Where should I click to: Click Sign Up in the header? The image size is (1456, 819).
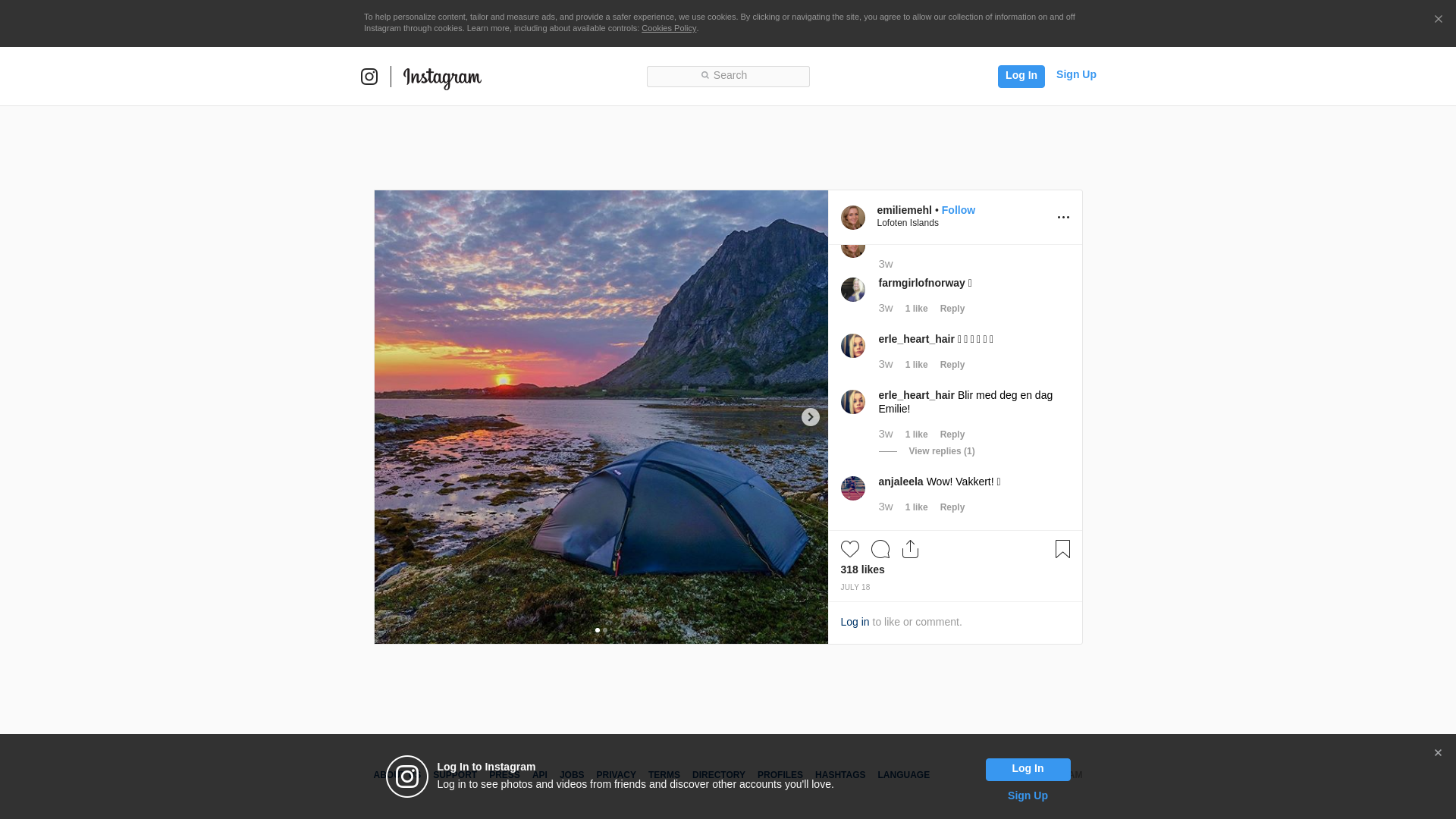point(1076,74)
